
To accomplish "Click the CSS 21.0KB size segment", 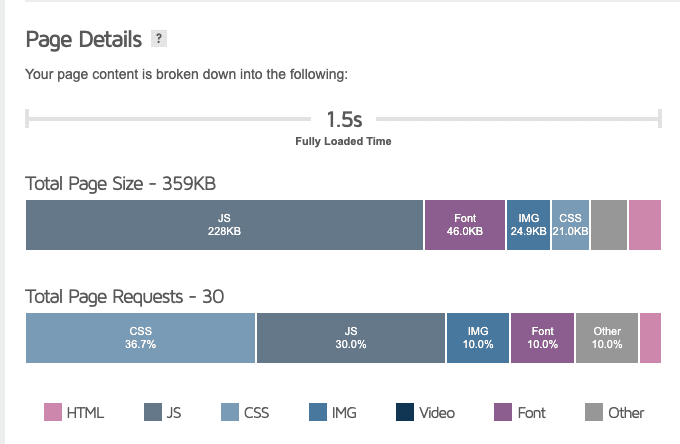I will coord(570,225).
